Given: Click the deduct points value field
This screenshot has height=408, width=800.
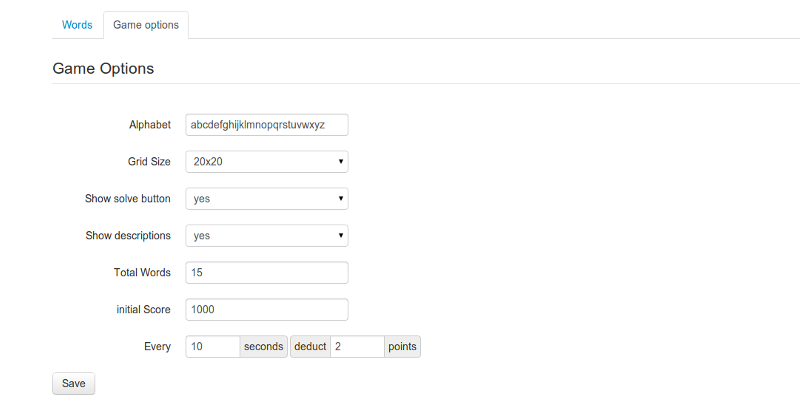Looking at the screenshot, I should point(358,347).
